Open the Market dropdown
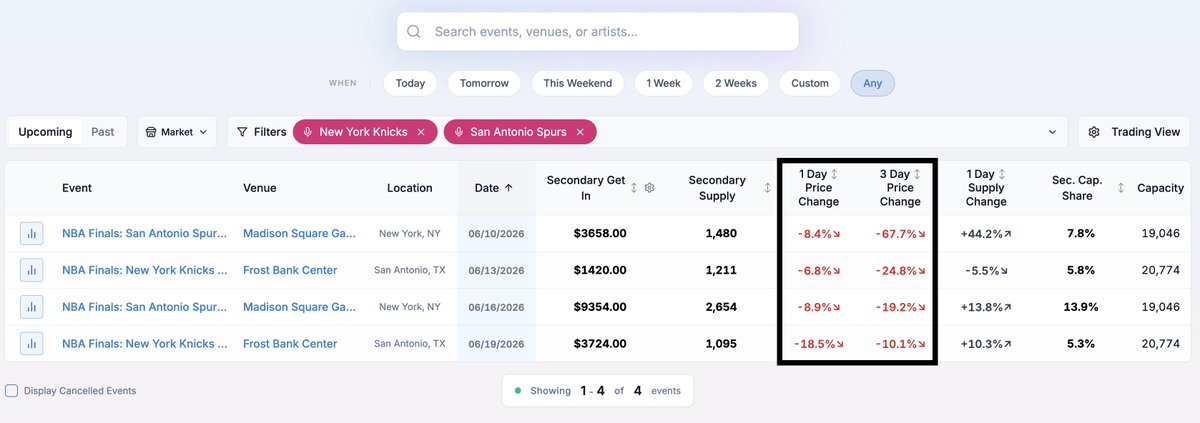1200x423 pixels. coord(177,132)
